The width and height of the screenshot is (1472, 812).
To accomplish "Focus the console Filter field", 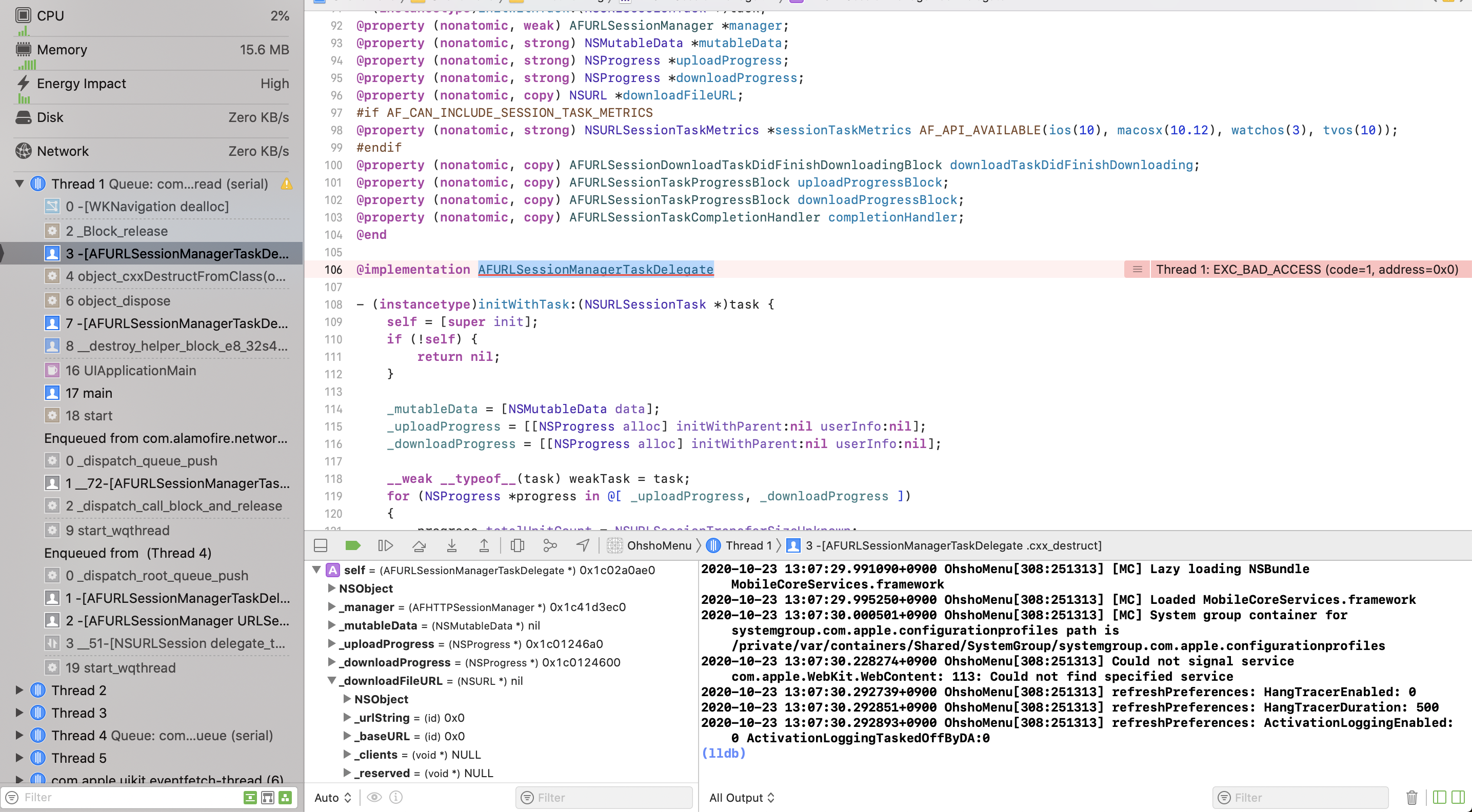I will coord(1301,797).
